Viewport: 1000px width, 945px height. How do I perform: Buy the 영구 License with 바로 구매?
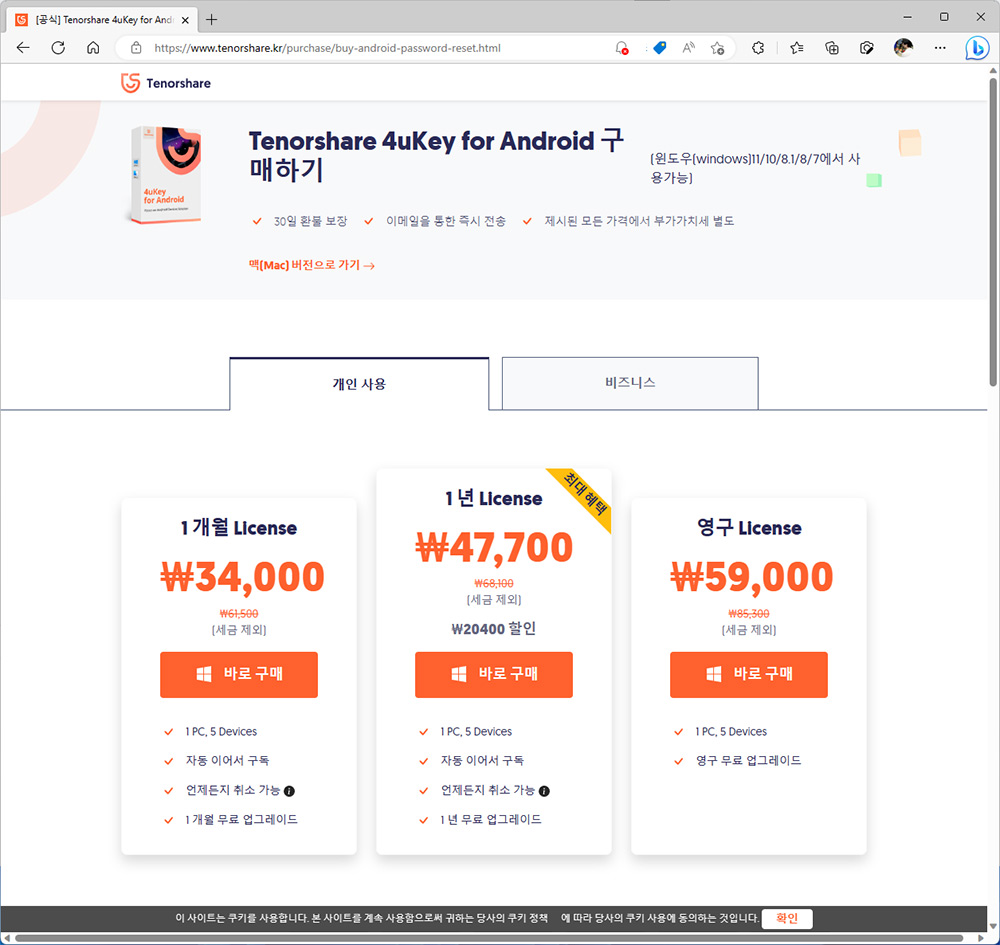coord(749,675)
